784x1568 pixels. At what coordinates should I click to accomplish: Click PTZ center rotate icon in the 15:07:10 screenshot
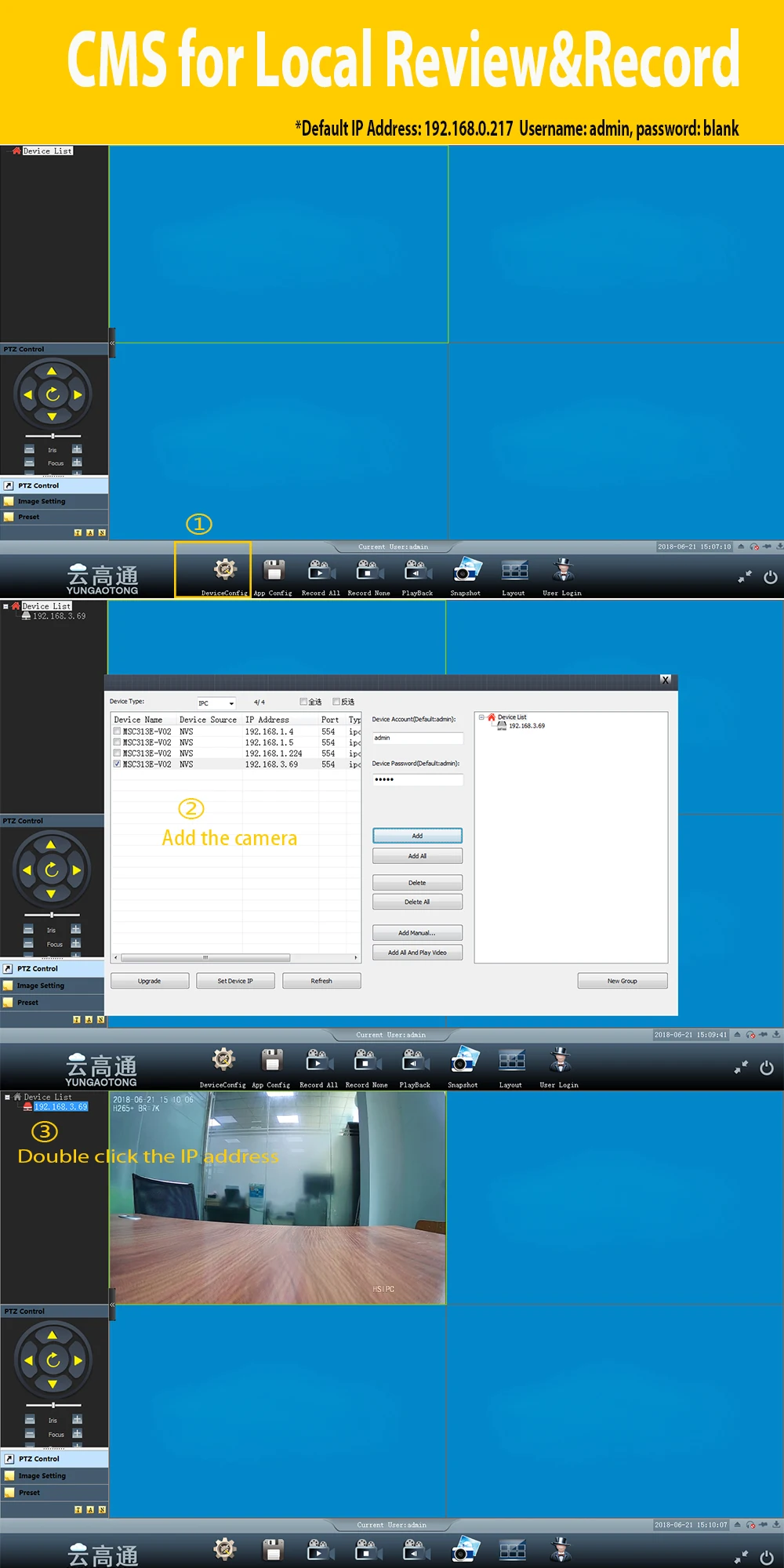click(x=53, y=394)
